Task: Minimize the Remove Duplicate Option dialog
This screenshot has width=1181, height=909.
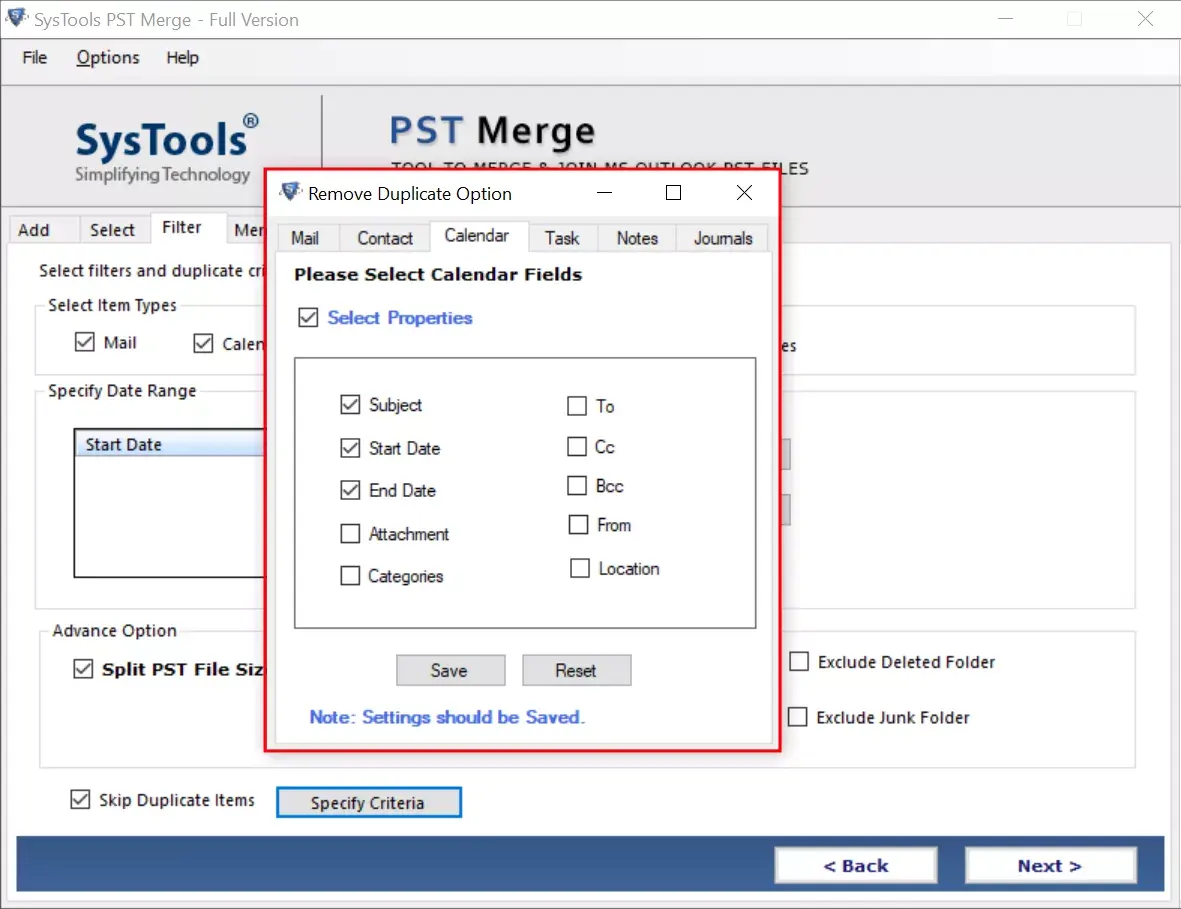Action: tap(604, 193)
